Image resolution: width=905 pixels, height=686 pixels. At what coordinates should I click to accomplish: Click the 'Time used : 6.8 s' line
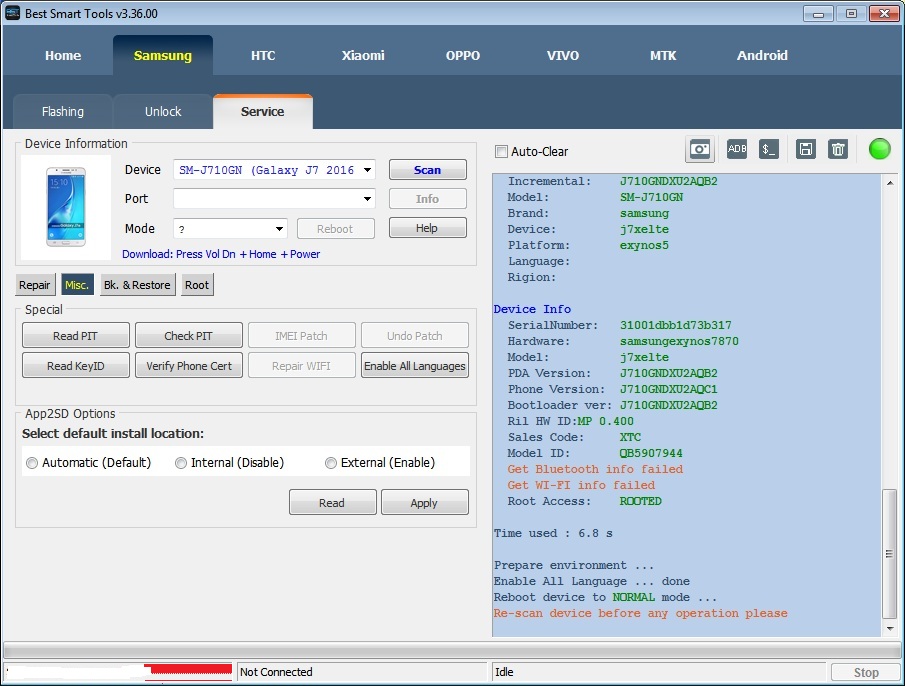pyautogui.click(x=553, y=533)
